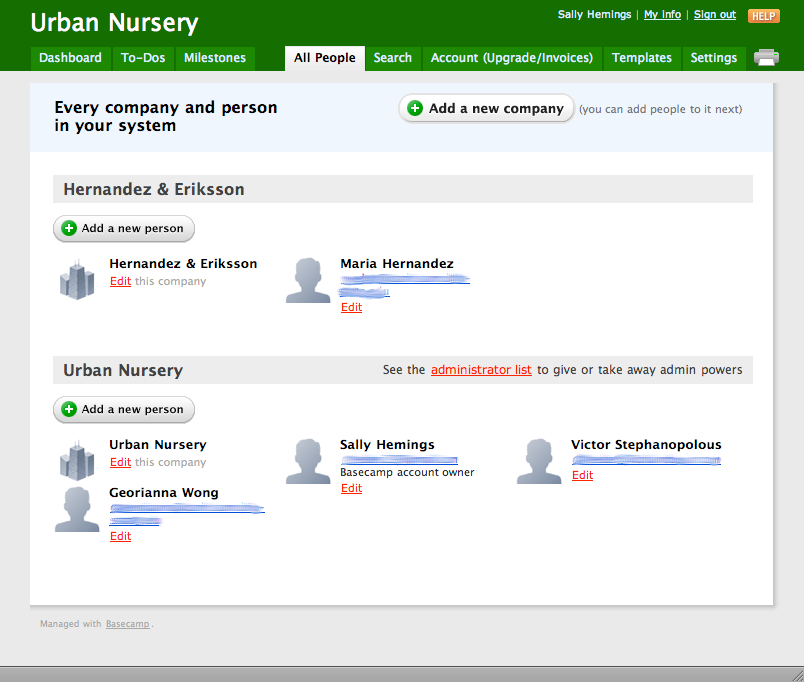Image resolution: width=804 pixels, height=682 pixels.
Task: Click green plus on Add a new company
Action: pos(415,108)
